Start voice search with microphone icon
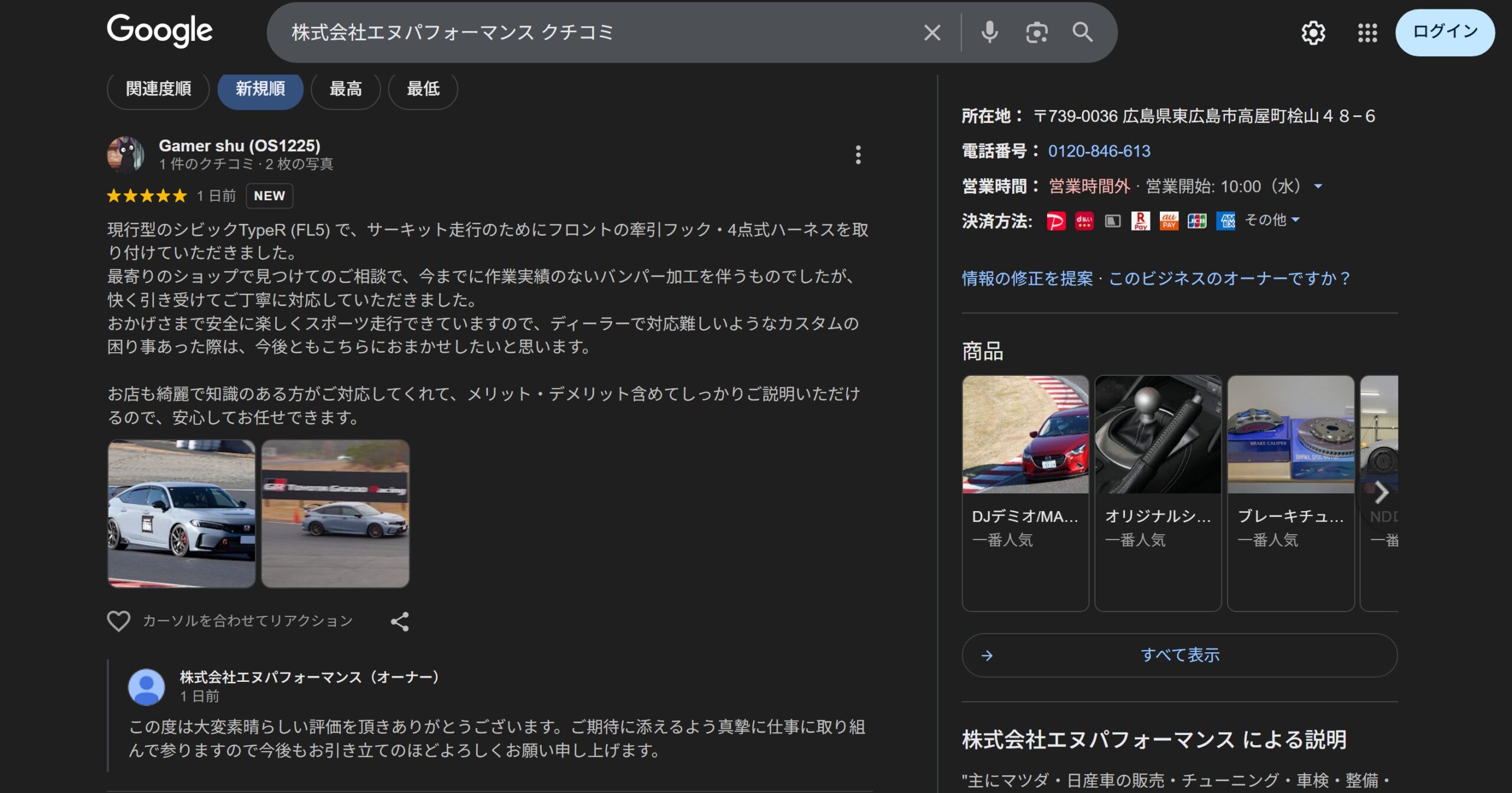 (989, 32)
